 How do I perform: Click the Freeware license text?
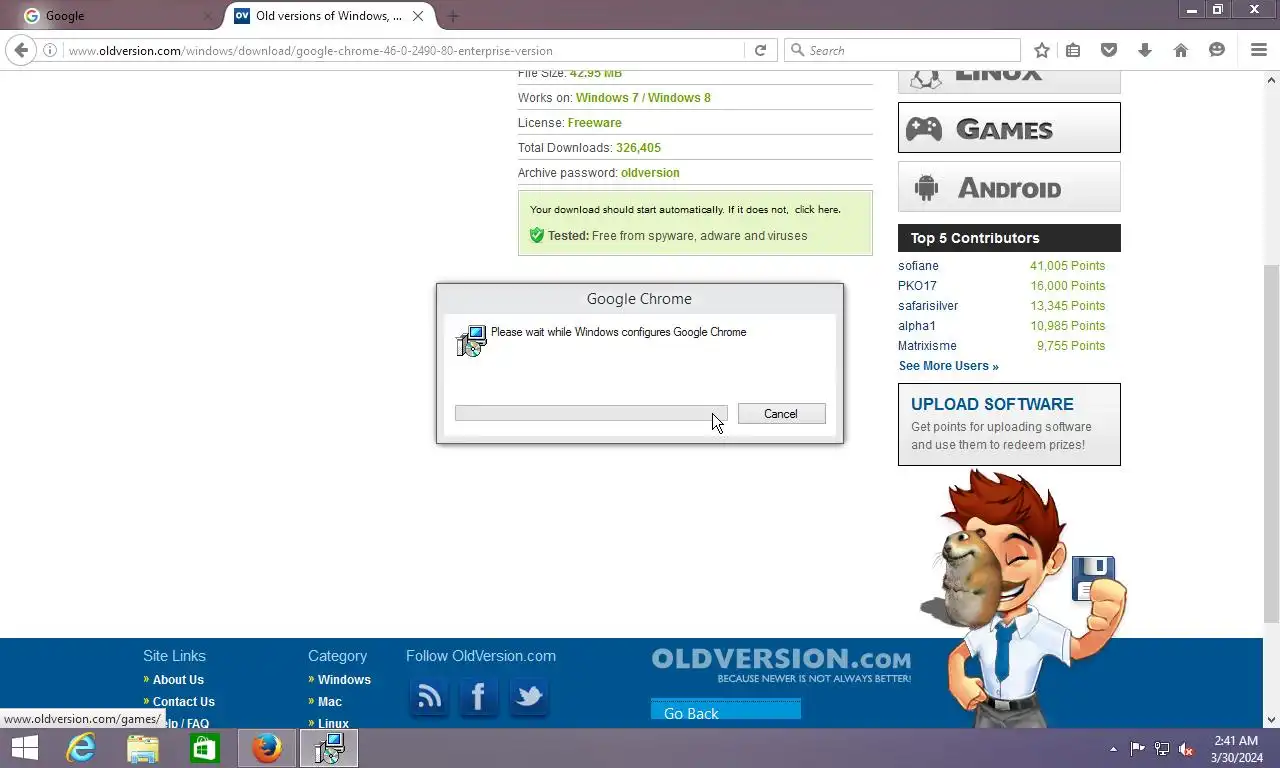point(594,123)
